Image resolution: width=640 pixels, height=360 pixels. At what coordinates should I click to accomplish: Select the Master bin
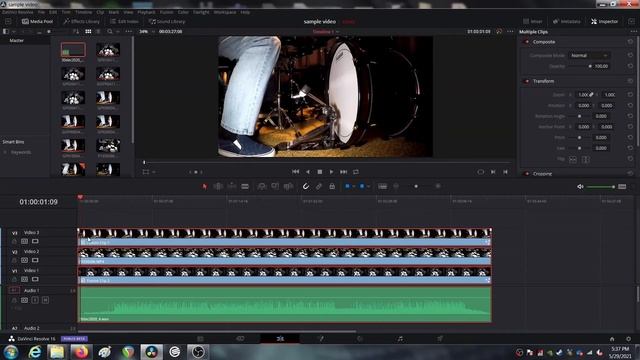click(17, 40)
